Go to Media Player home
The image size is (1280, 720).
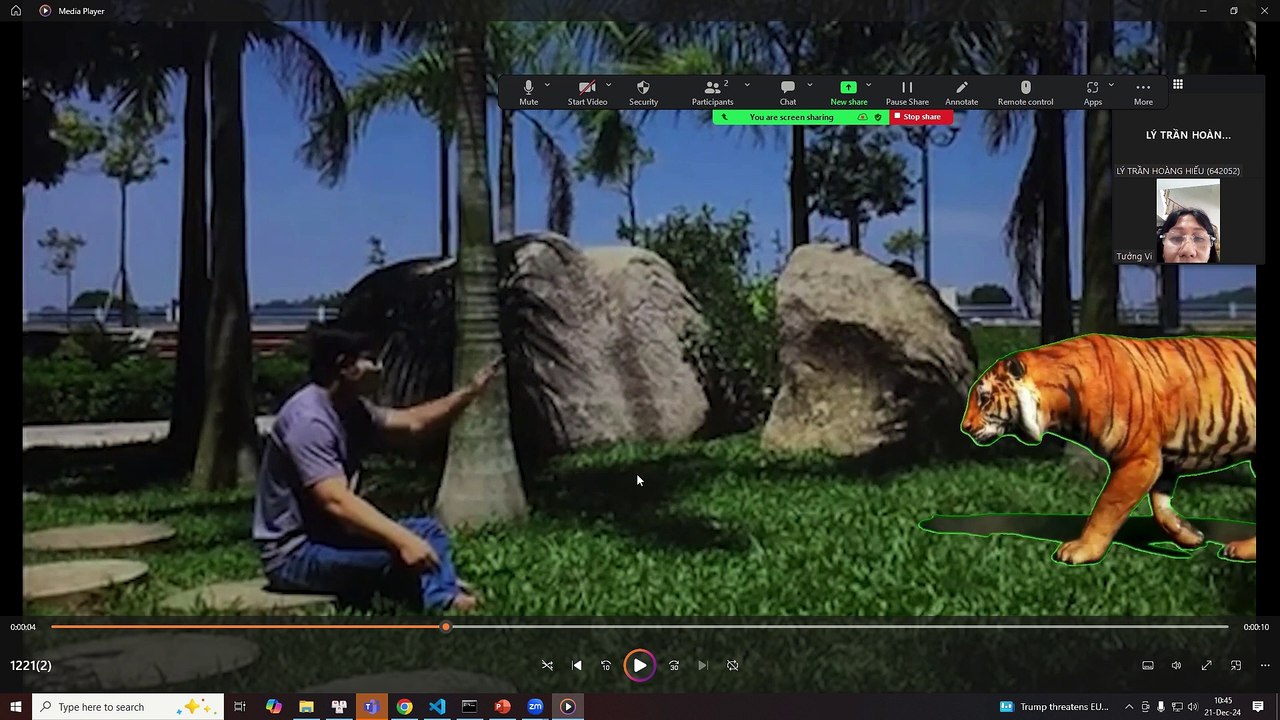16,11
